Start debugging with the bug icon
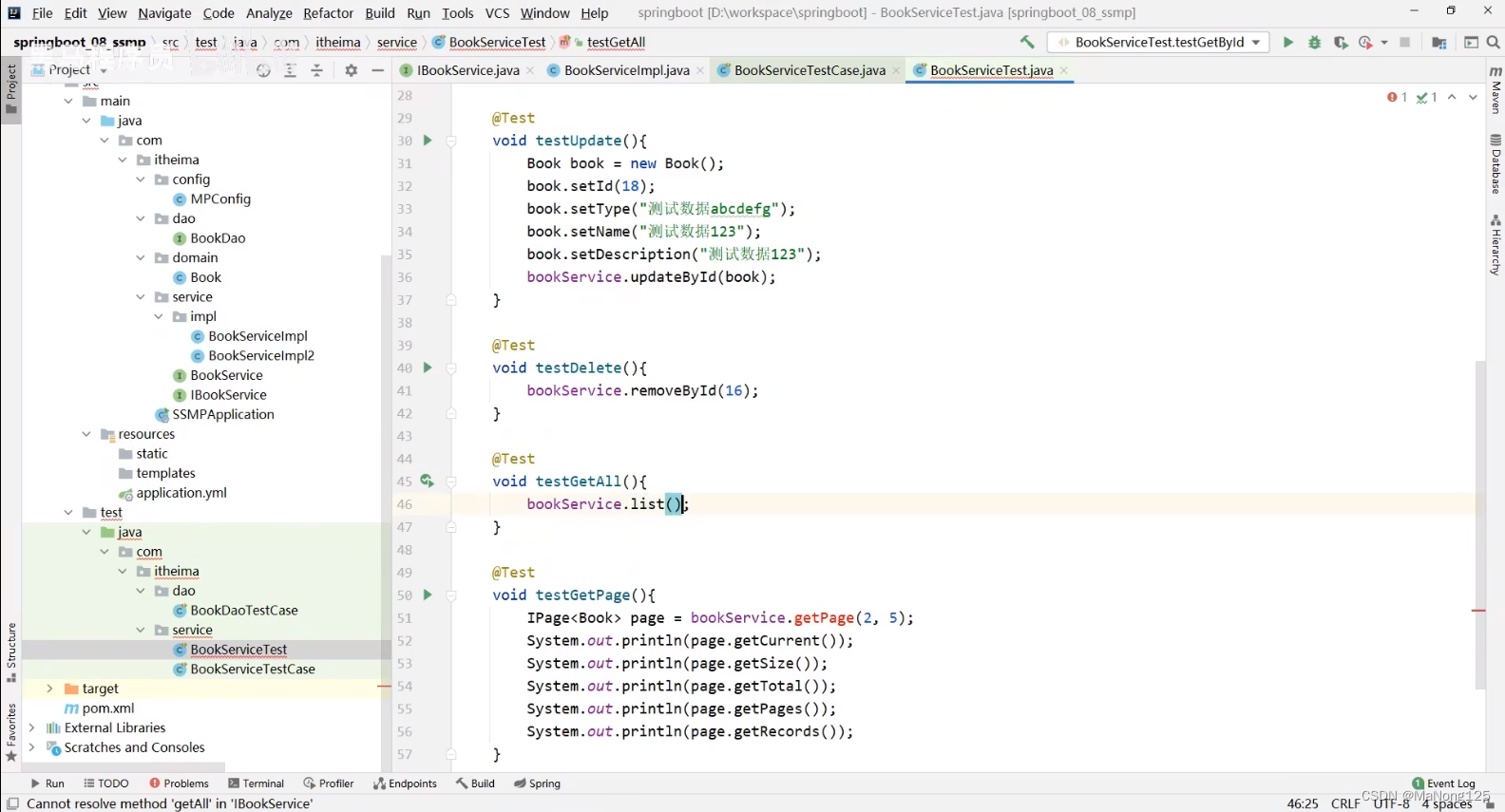The width and height of the screenshot is (1505, 812). point(1315,42)
